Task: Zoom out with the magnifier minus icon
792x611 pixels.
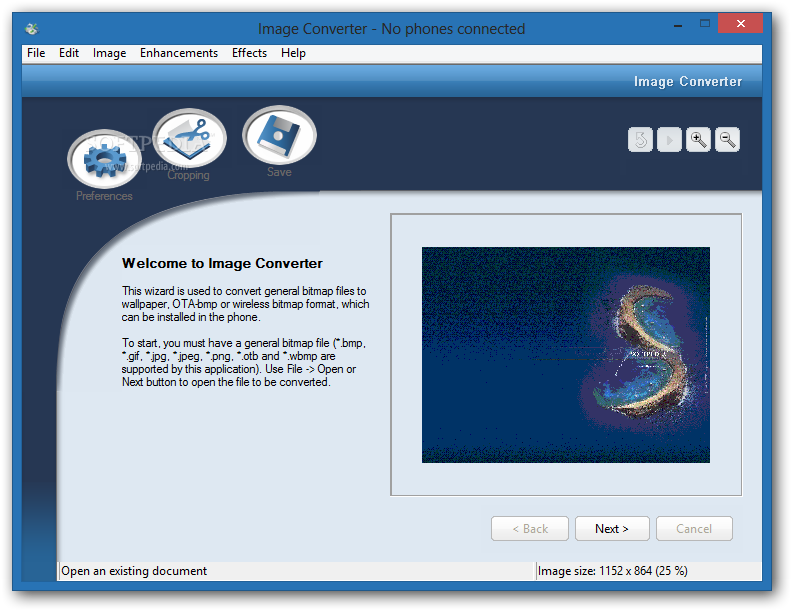Action: pos(727,139)
